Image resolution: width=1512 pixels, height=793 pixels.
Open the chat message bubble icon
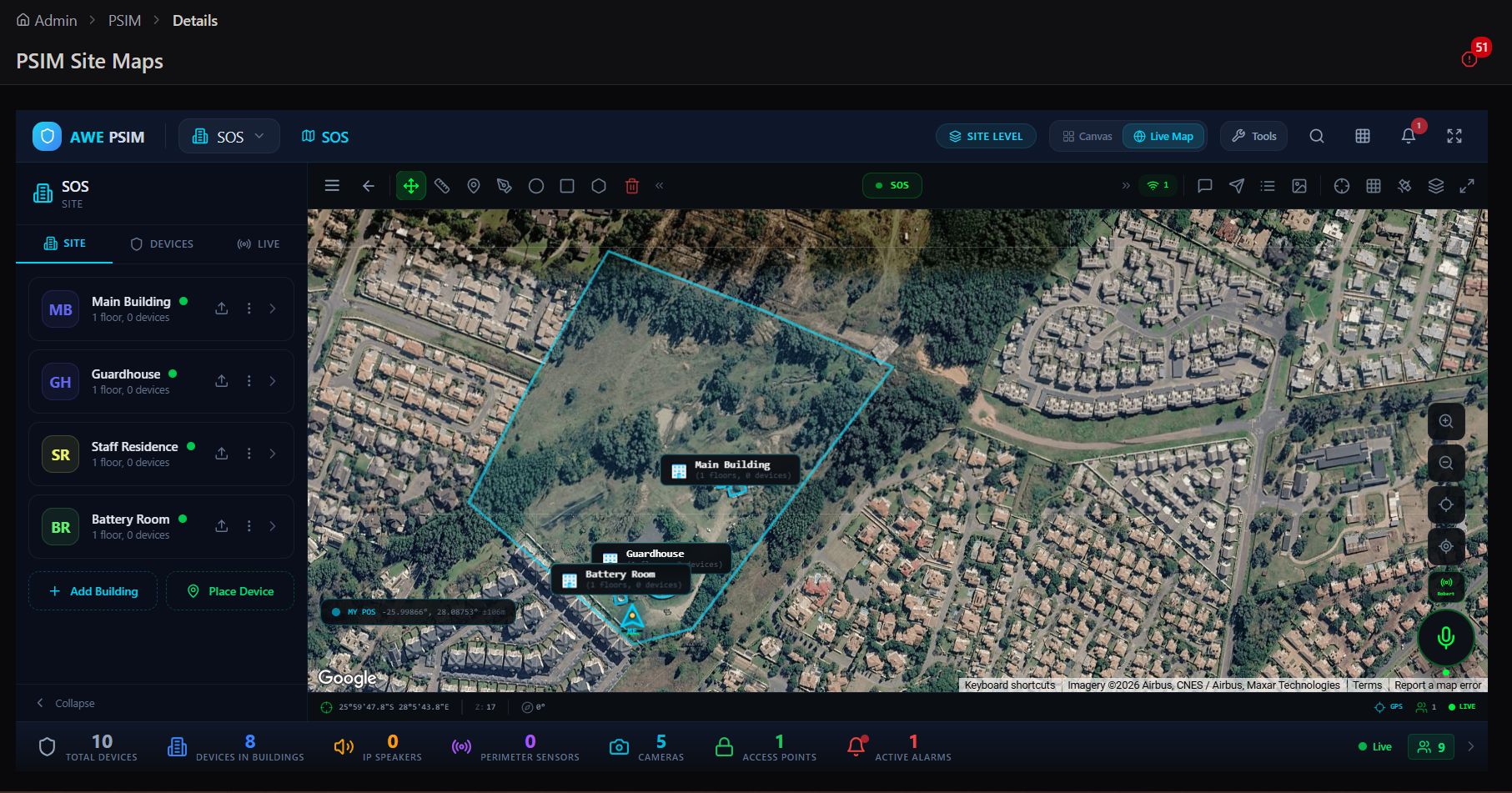click(1204, 186)
